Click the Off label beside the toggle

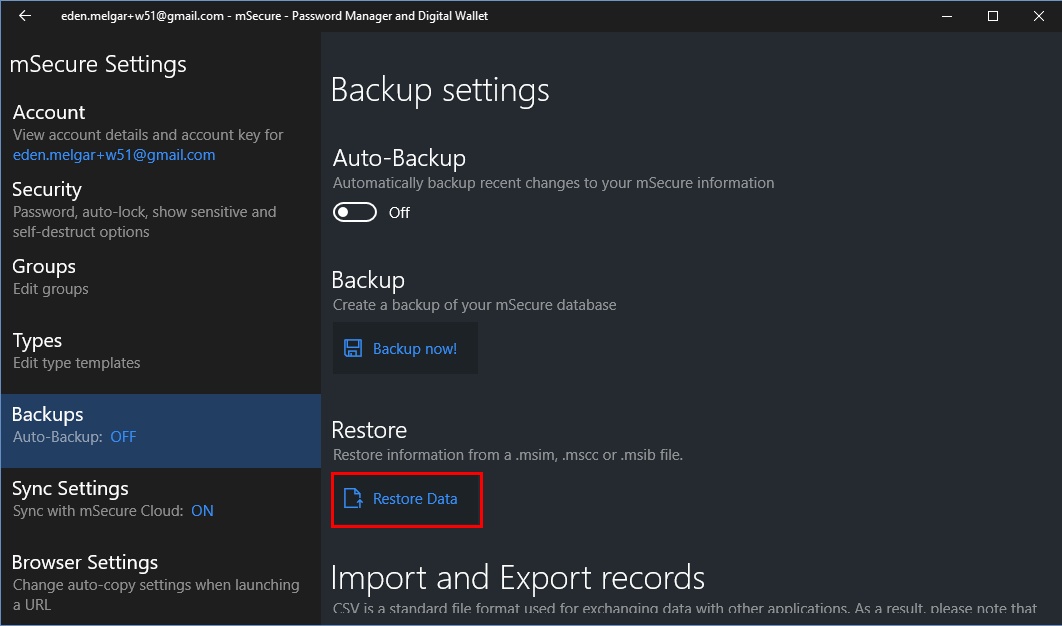click(x=399, y=213)
